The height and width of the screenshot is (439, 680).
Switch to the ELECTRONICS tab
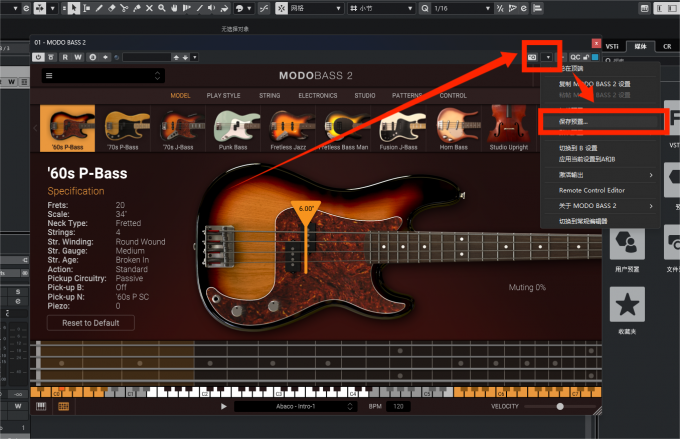coord(317,95)
